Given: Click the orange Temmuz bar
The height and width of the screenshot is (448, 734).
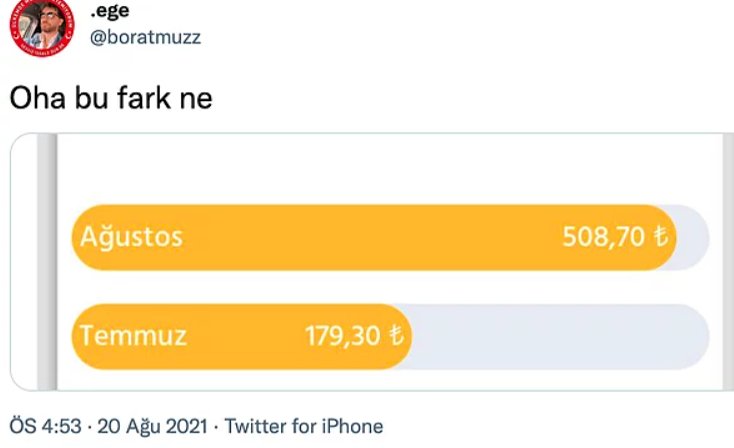Looking at the screenshot, I should [242, 337].
